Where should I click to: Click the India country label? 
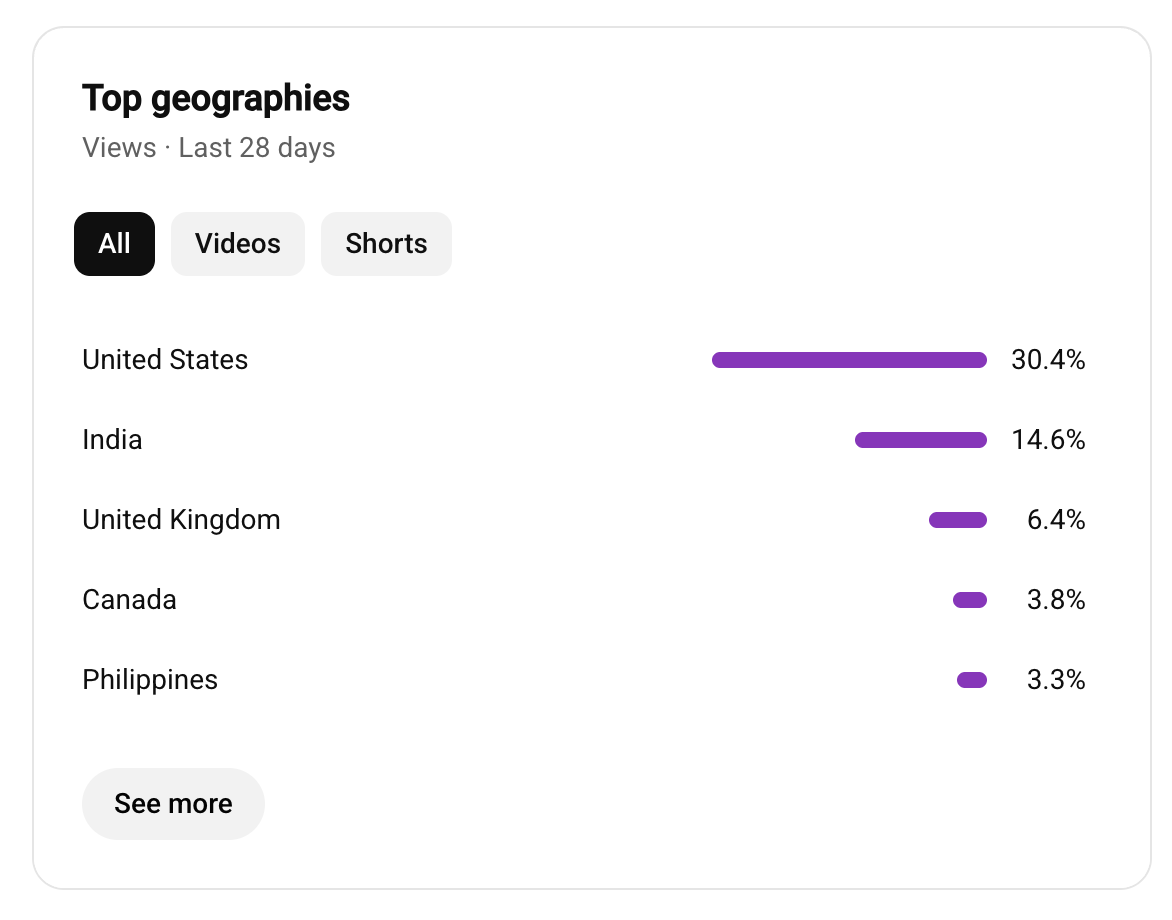point(112,439)
